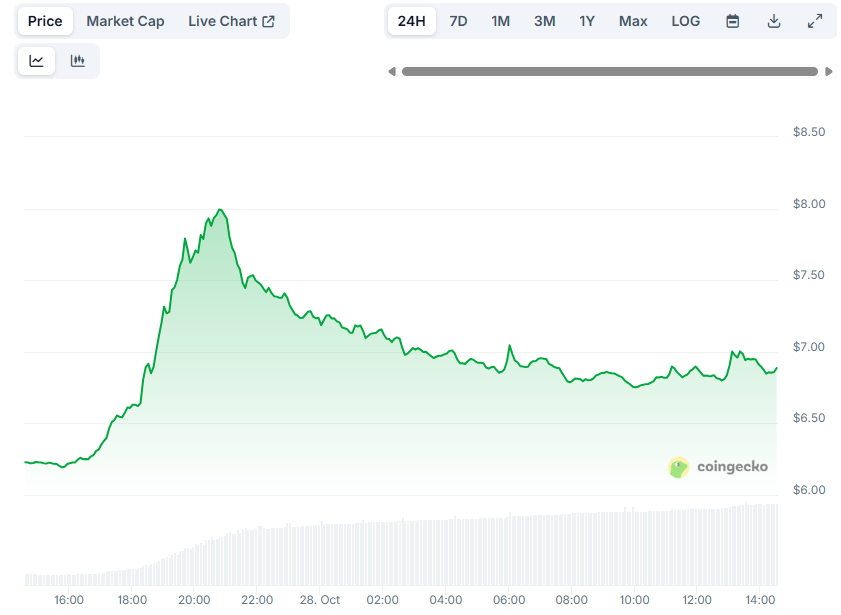841x615 pixels.
Task: Select the line chart view icon
Action: point(37,61)
